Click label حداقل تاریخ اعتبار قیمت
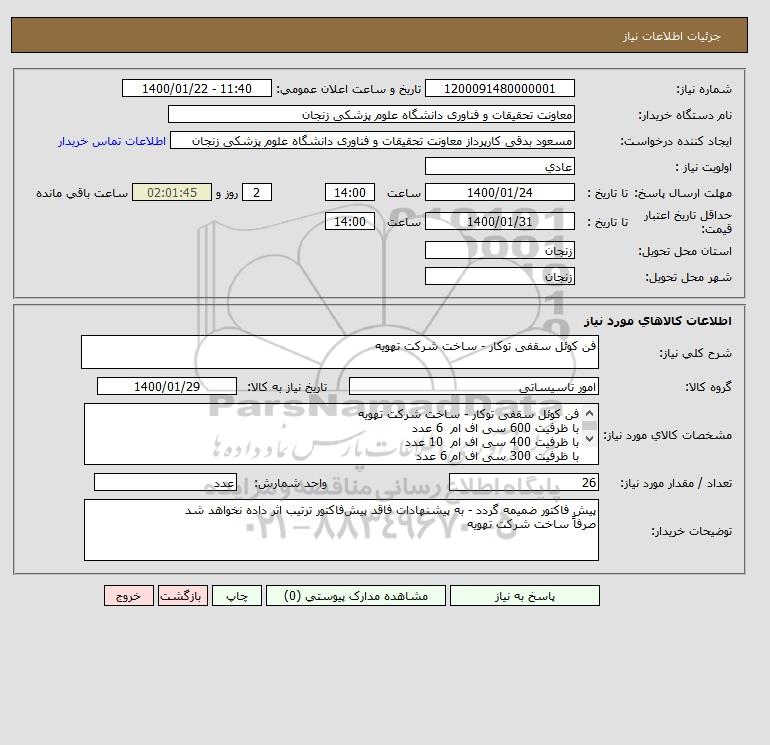This screenshot has width=770, height=745. (x=688, y=222)
